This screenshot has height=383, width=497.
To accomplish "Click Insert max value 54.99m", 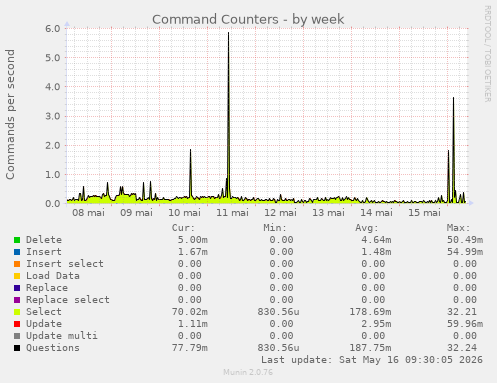I will (x=465, y=252).
